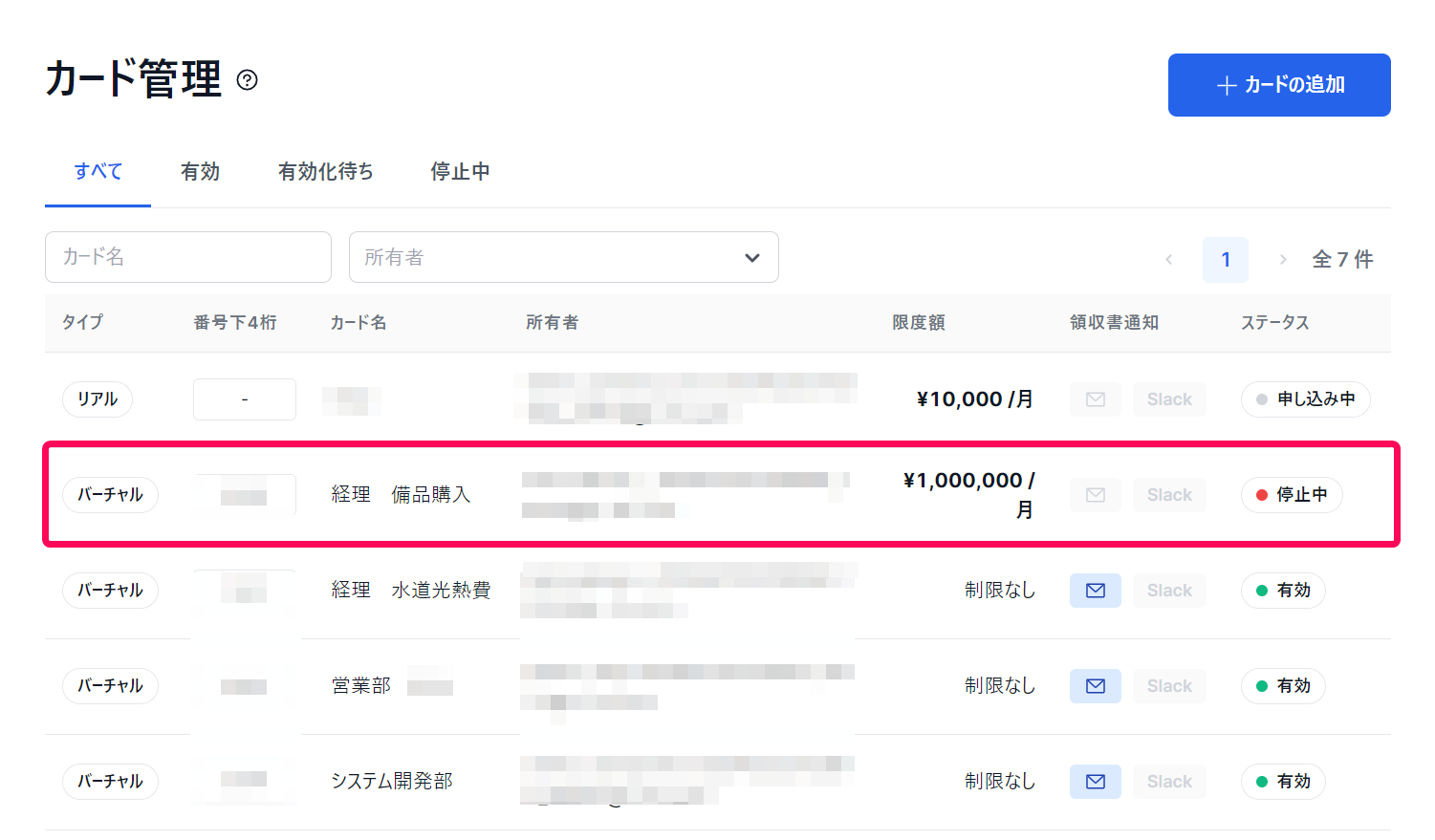Click the 限度額 column header
Viewport: 1435px width, 840px height.
coord(919,323)
